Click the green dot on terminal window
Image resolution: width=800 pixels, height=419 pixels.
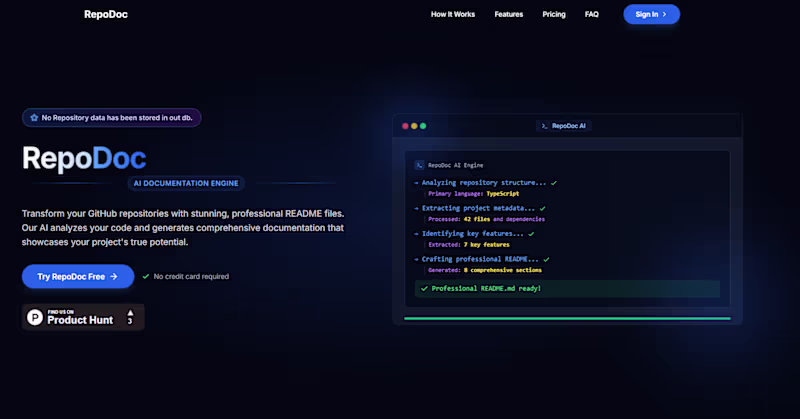tap(423, 126)
